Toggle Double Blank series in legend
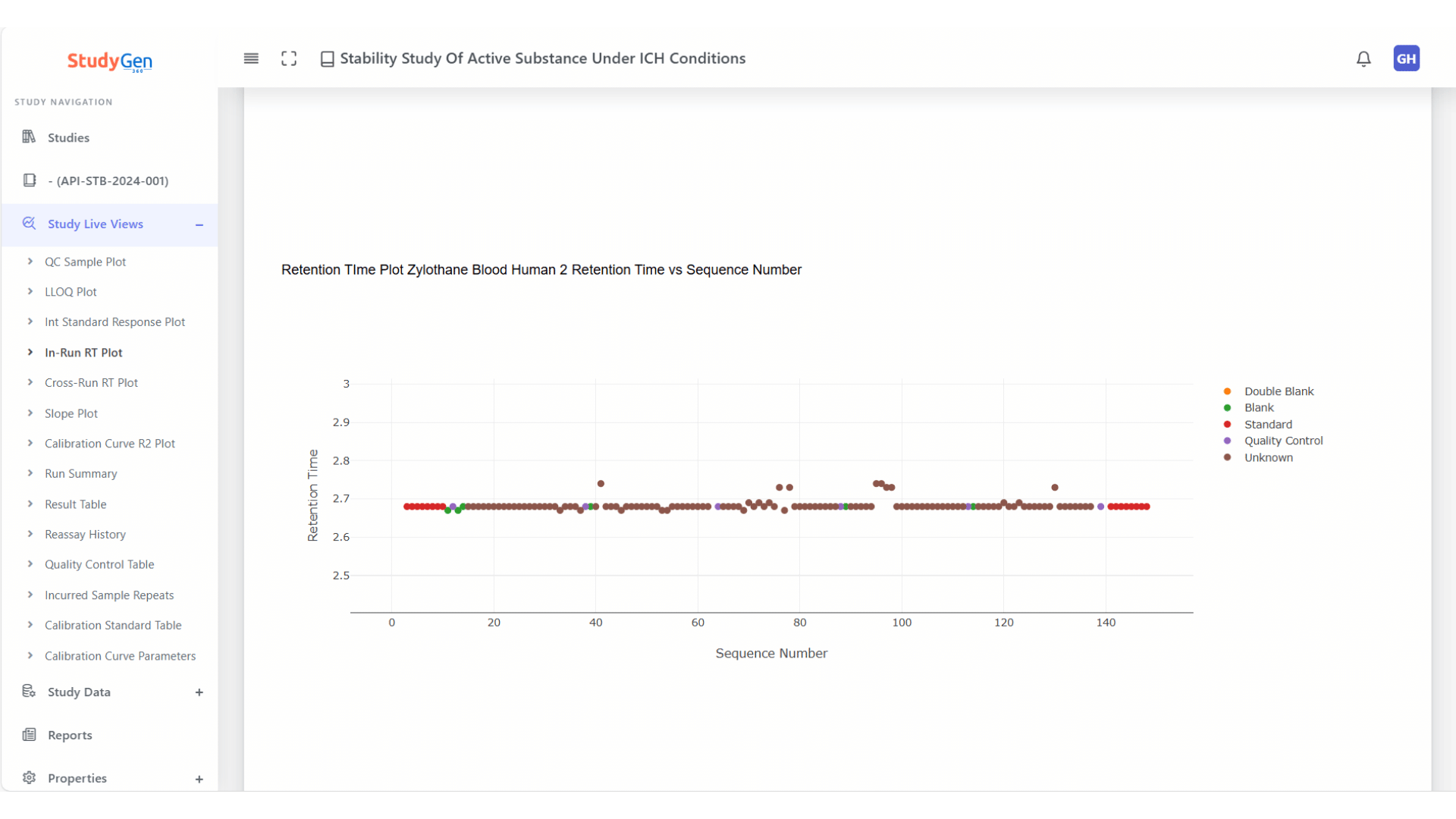 (x=1279, y=391)
